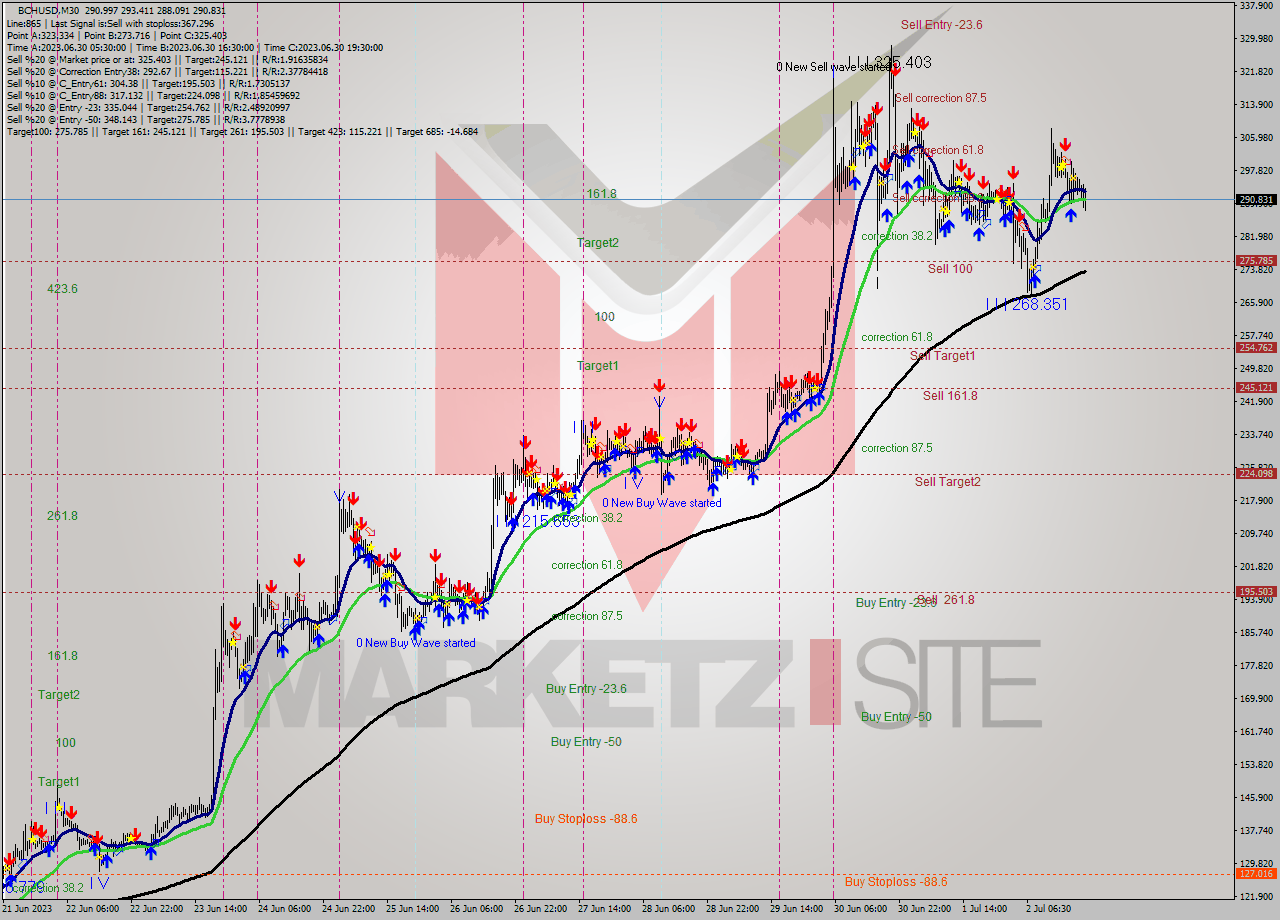Viewport: 1280px width, 920px height.
Task: Click the green 261.8 Fibonacci label
Action: pos(62,516)
